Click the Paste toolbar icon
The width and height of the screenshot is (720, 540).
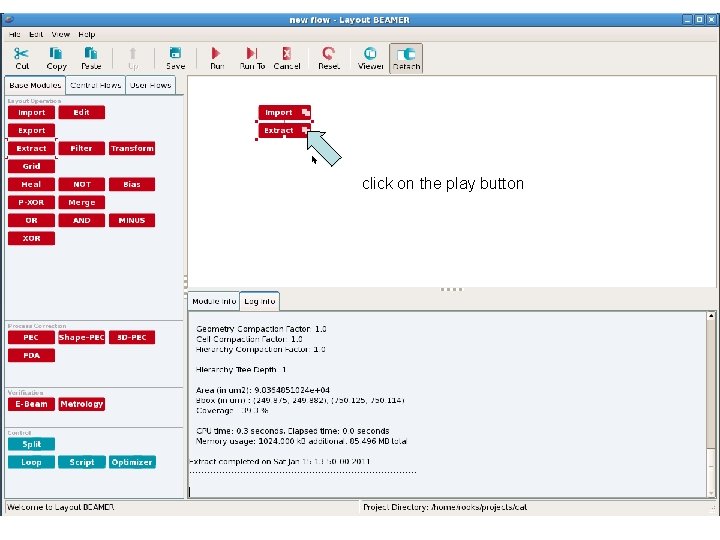tap(91, 53)
